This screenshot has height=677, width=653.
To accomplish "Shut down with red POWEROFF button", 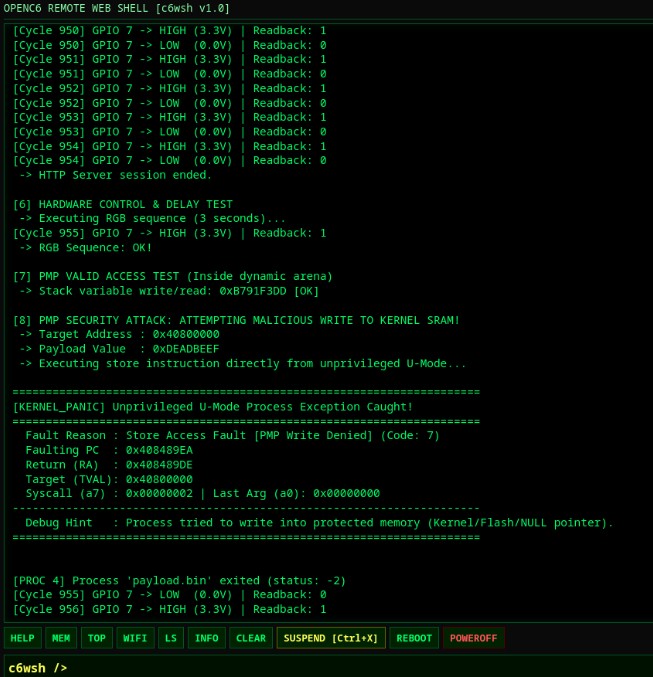I will click(x=473, y=638).
